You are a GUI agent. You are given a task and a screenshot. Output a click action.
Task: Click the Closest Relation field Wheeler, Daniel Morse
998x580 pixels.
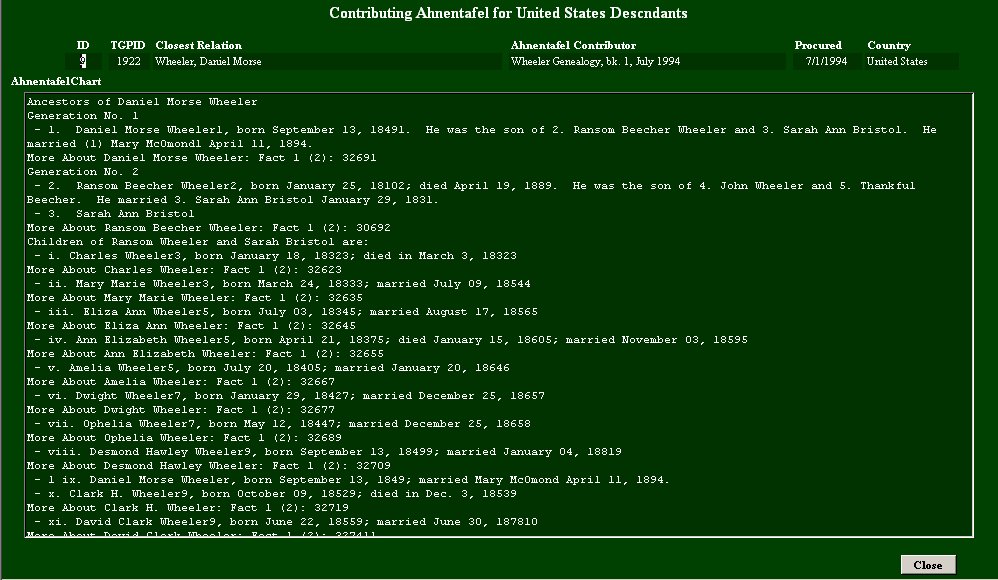[327, 61]
